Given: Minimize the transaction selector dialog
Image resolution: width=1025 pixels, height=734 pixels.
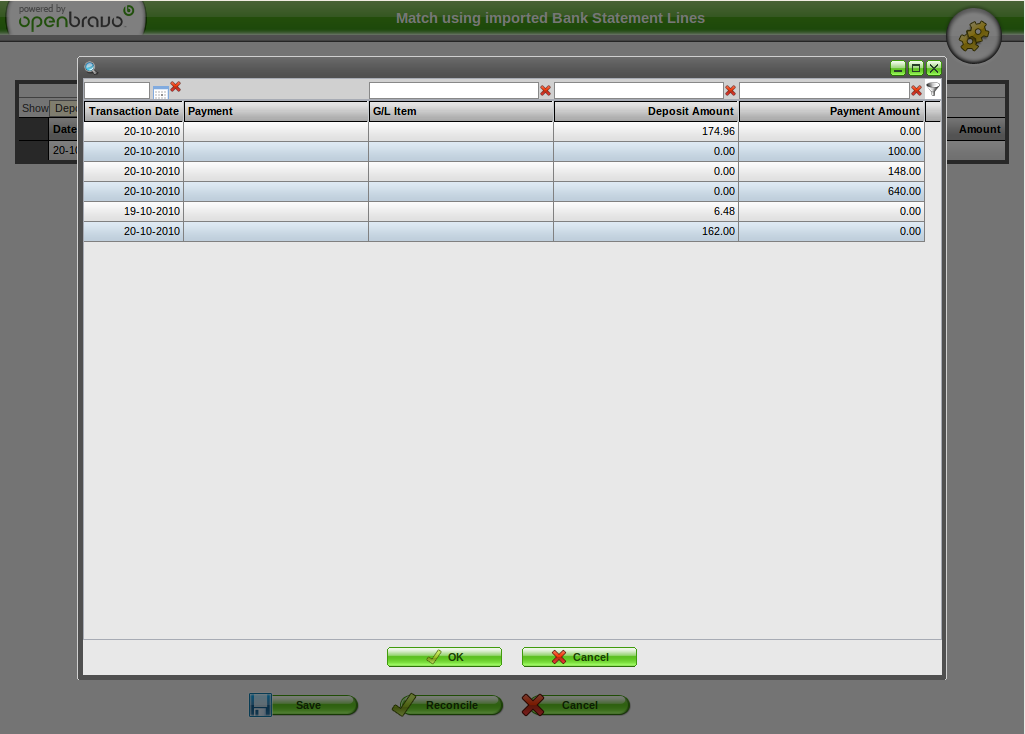Looking at the screenshot, I should coord(898,68).
